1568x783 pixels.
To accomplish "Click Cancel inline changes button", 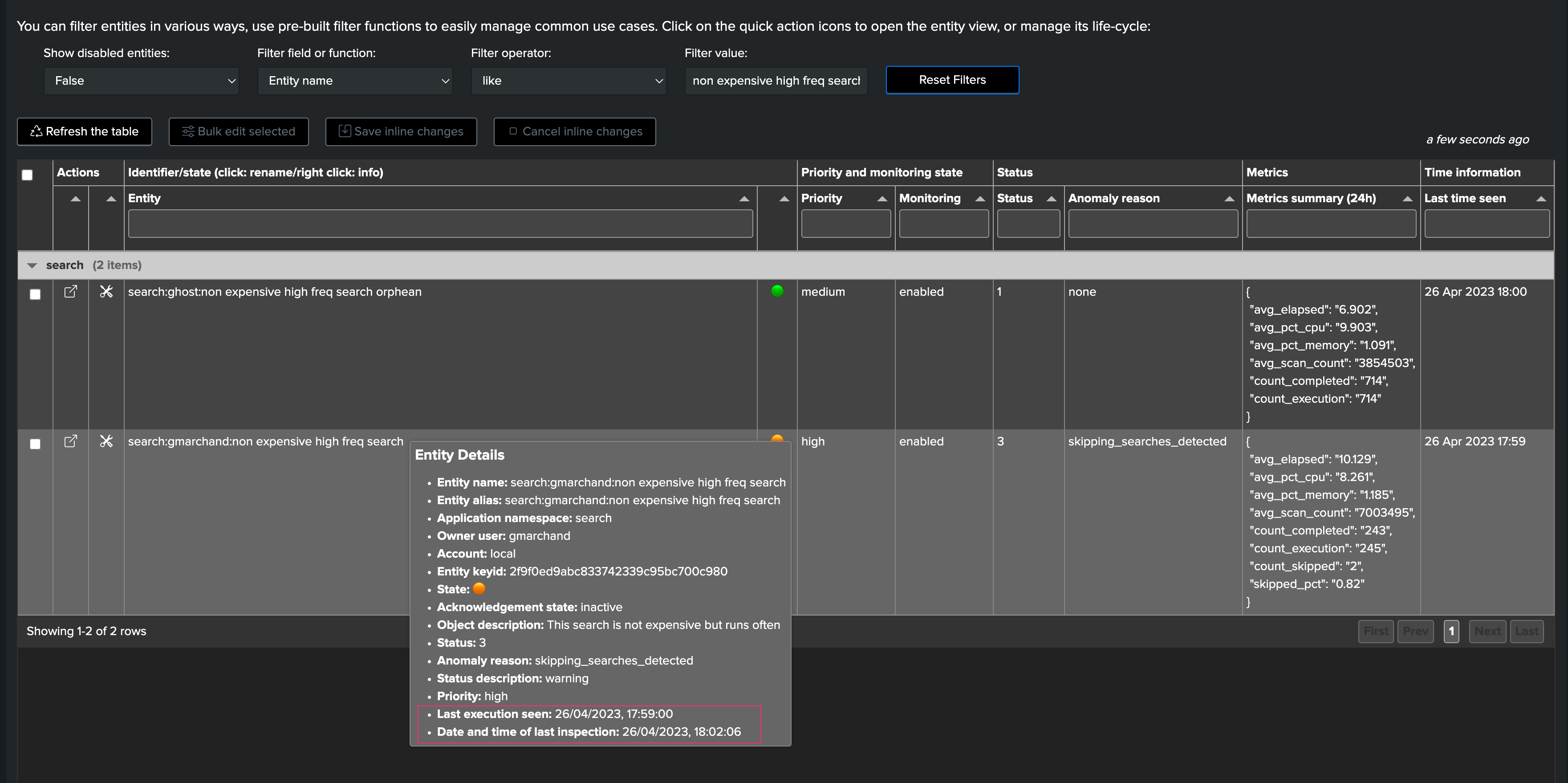I will pos(575,131).
